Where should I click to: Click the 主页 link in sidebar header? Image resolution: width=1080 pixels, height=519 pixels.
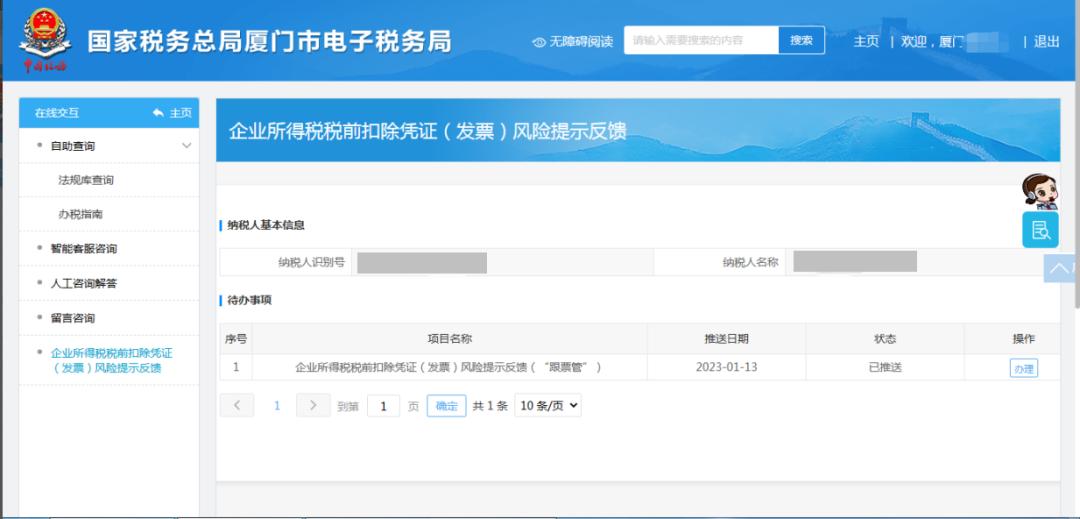pos(180,113)
